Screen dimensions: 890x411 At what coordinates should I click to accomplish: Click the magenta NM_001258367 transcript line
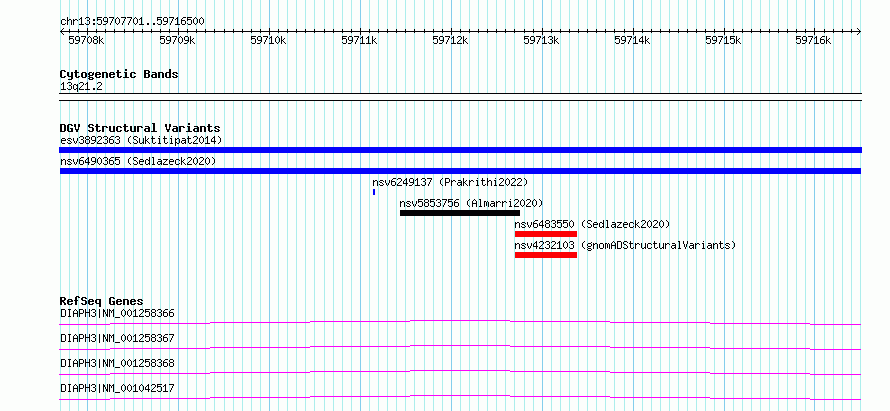(460, 347)
